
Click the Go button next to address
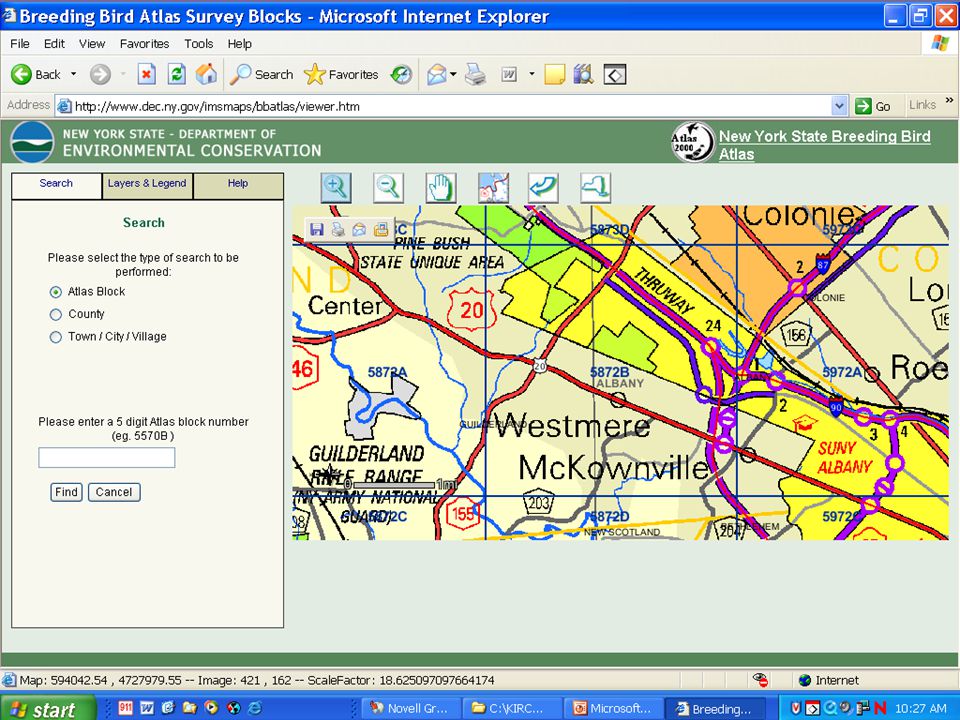click(x=873, y=106)
